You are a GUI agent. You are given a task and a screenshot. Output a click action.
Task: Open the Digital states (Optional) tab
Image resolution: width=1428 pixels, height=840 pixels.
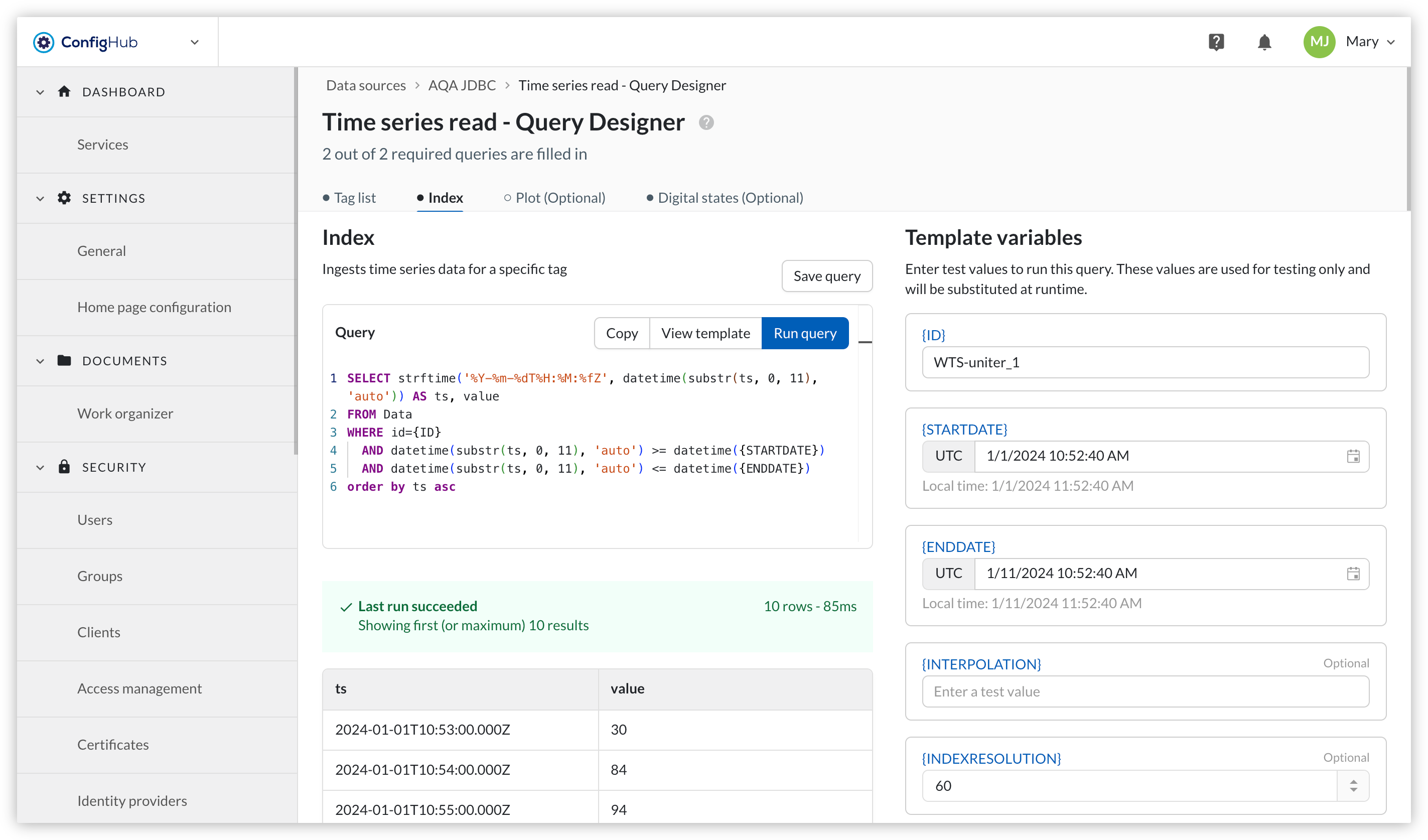725,198
